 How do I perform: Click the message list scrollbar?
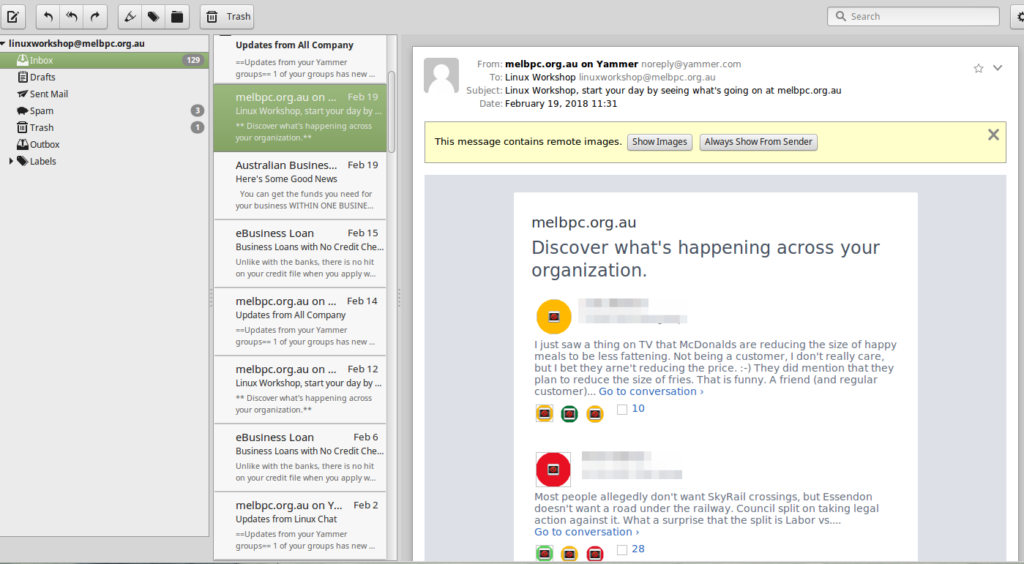point(392,111)
